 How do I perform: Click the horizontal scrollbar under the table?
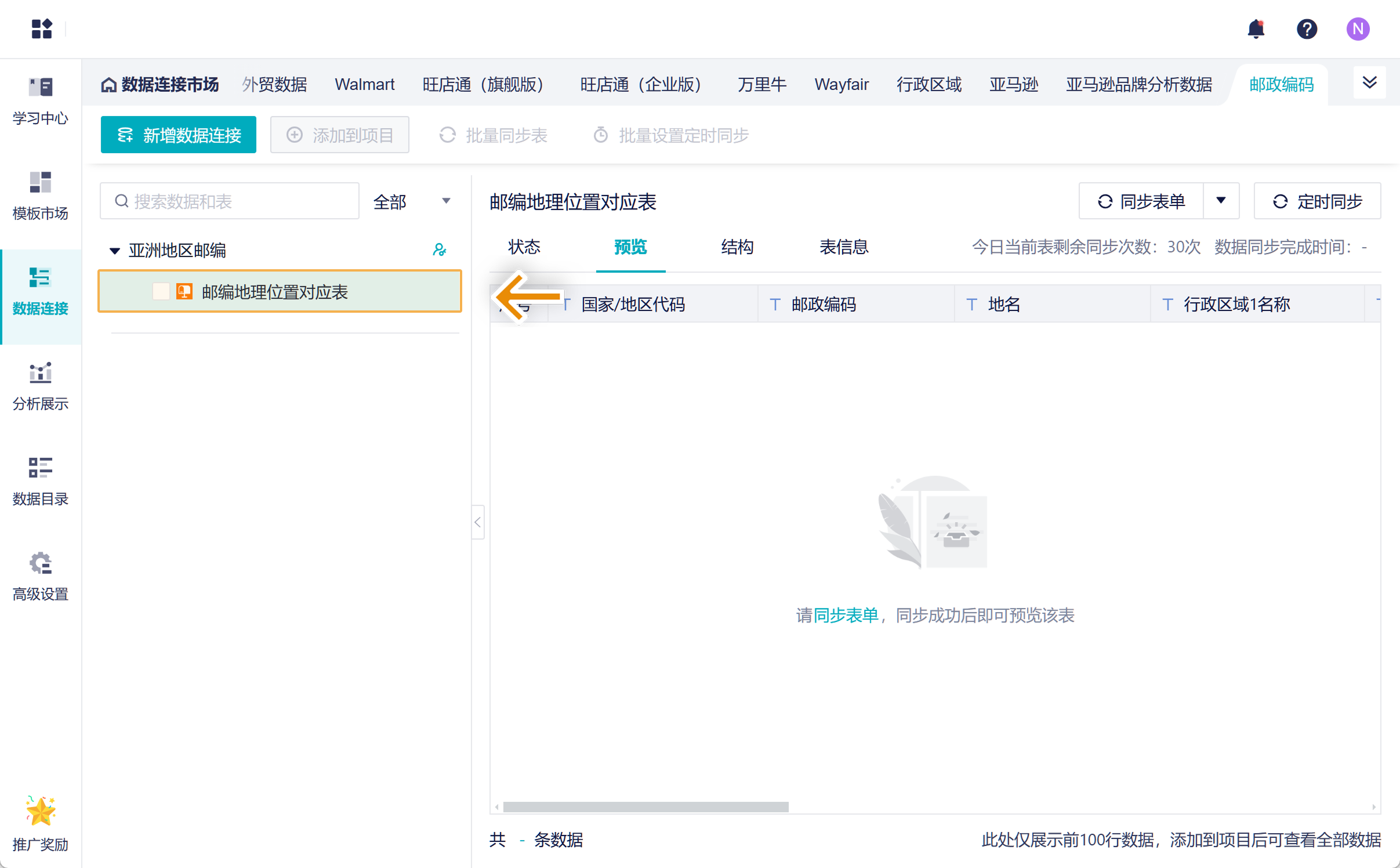click(645, 806)
